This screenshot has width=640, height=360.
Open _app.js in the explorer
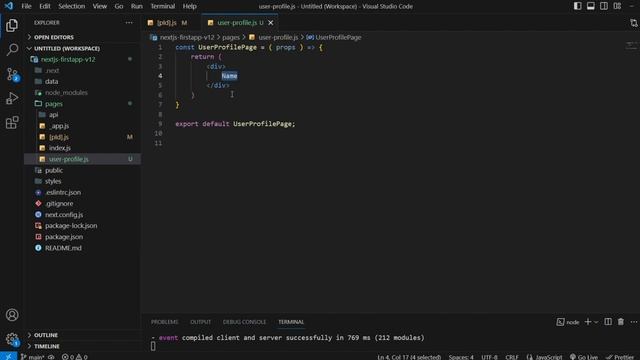click(x=83, y=126)
